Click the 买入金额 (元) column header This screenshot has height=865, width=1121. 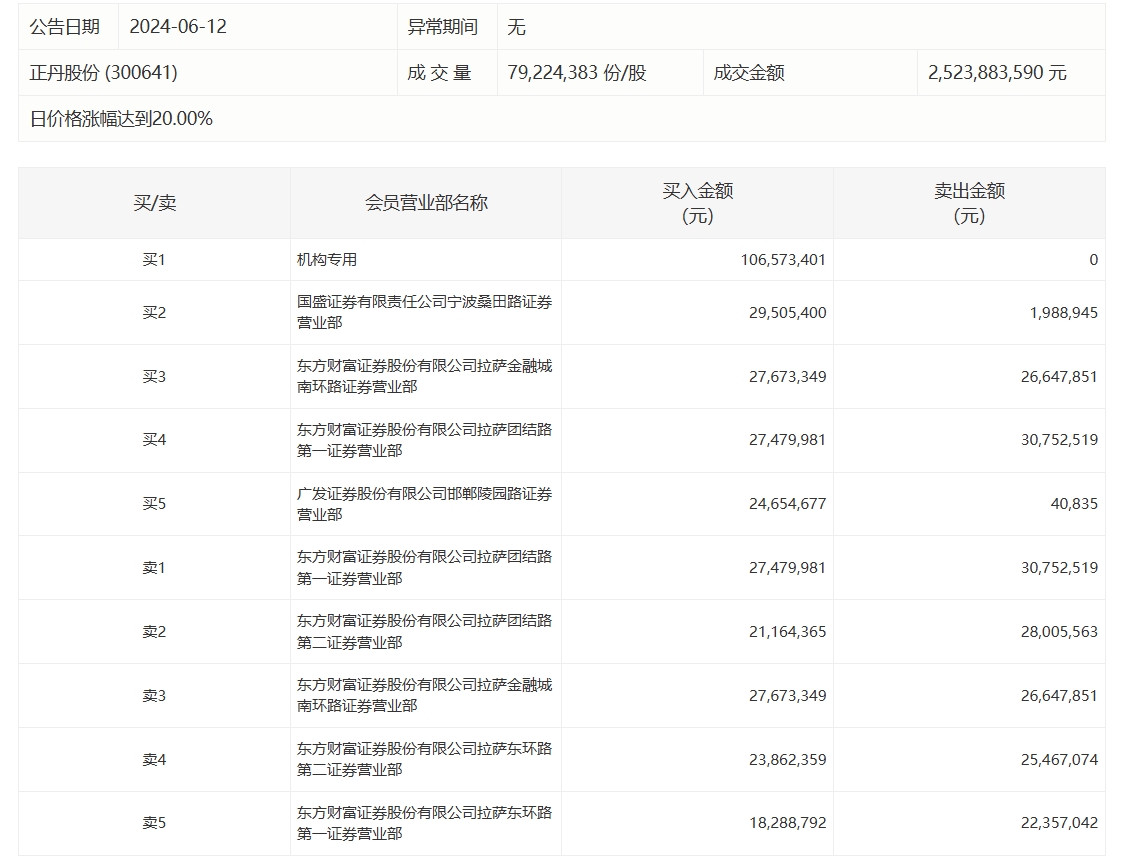coord(697,203)
